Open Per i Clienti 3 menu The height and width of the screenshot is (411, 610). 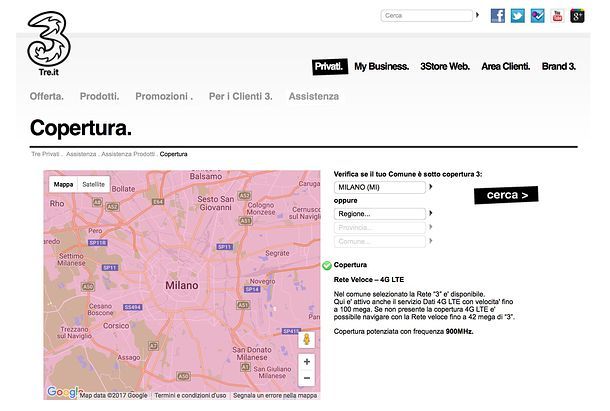[240, 96]
